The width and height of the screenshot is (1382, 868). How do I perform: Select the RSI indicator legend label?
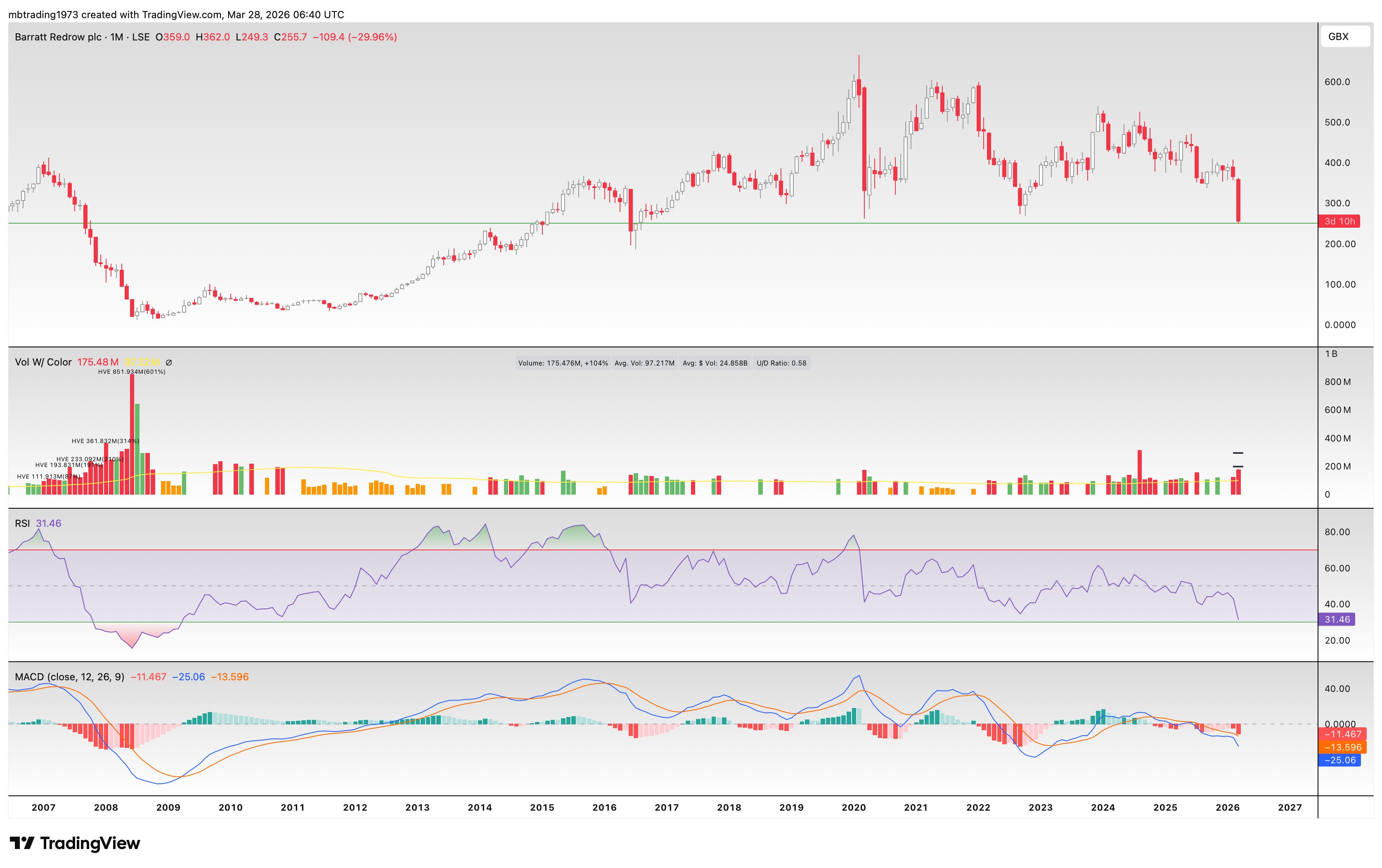click(22, 523)
